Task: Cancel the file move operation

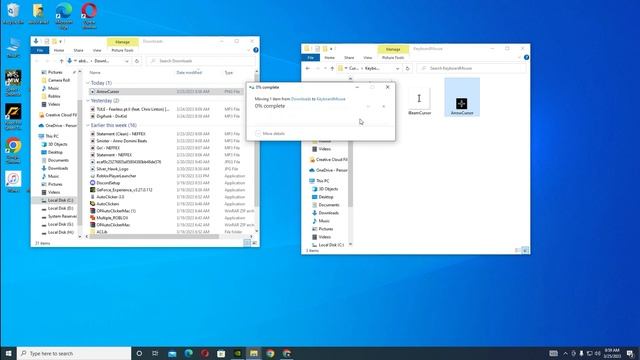Action: pos(384,106)
